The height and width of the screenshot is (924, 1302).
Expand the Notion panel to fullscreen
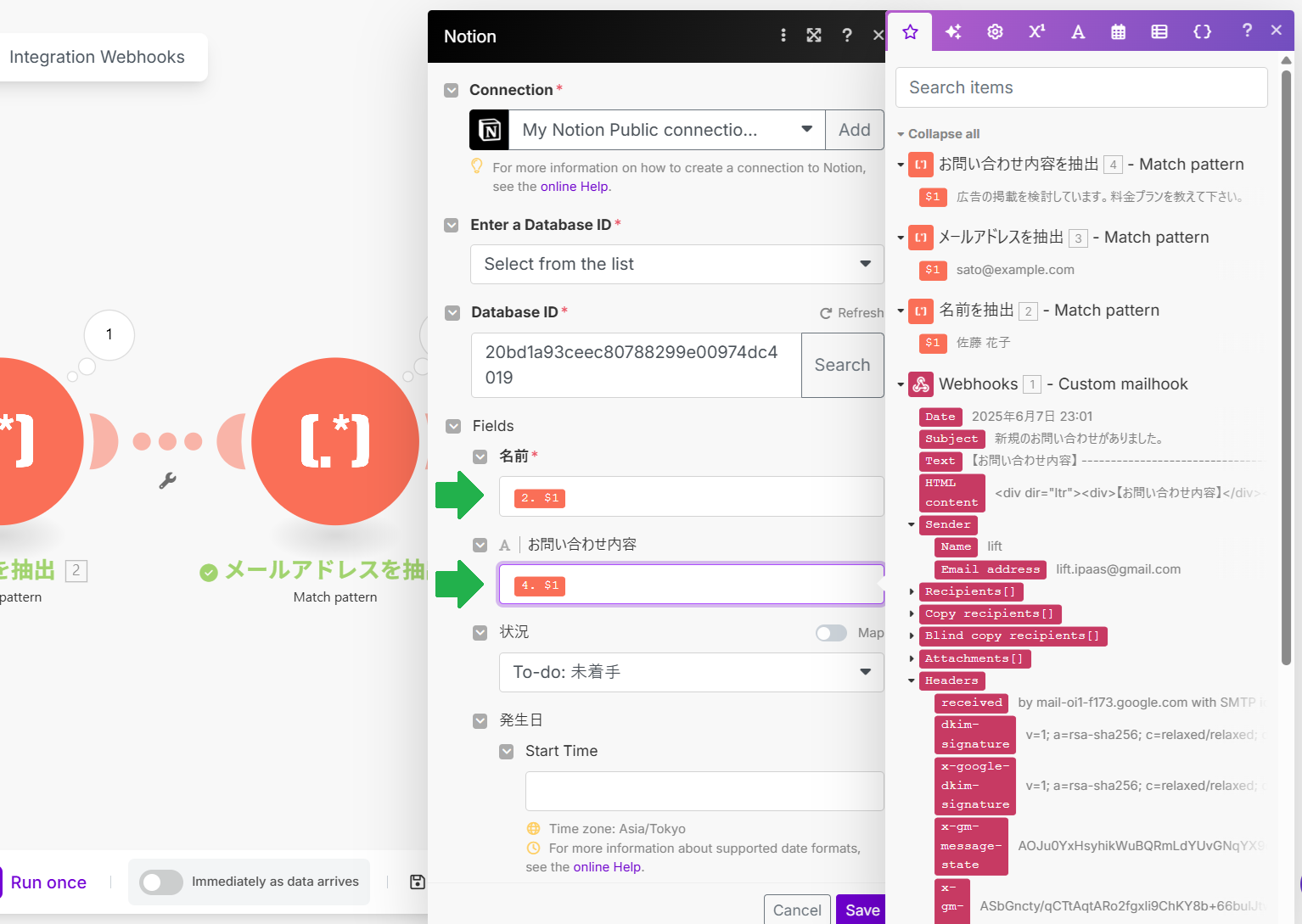tap(814, 36)
